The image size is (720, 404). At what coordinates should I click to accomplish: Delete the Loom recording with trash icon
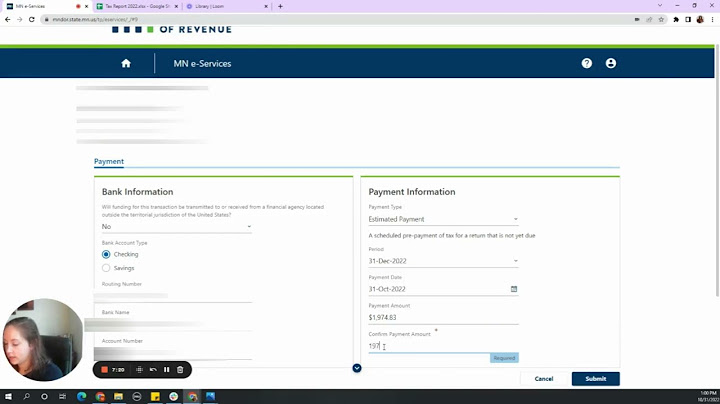point(180,370)
